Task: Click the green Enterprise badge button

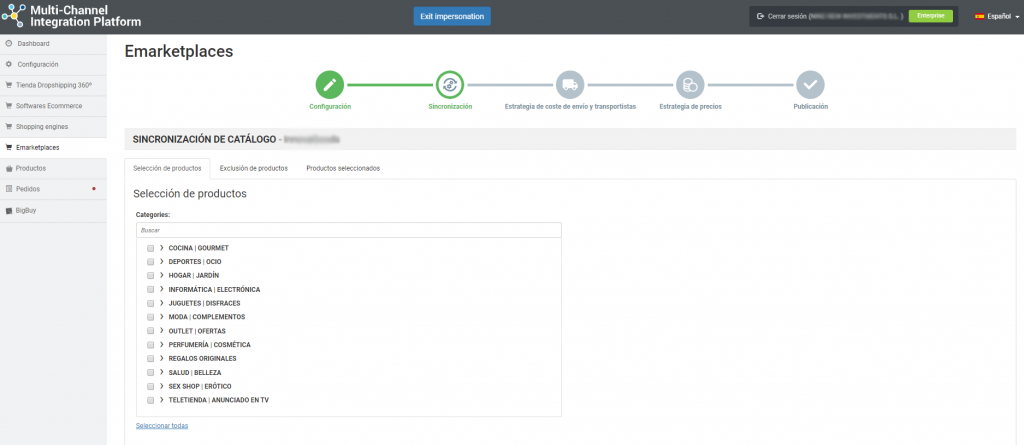Action: click(x=930, y=17)
